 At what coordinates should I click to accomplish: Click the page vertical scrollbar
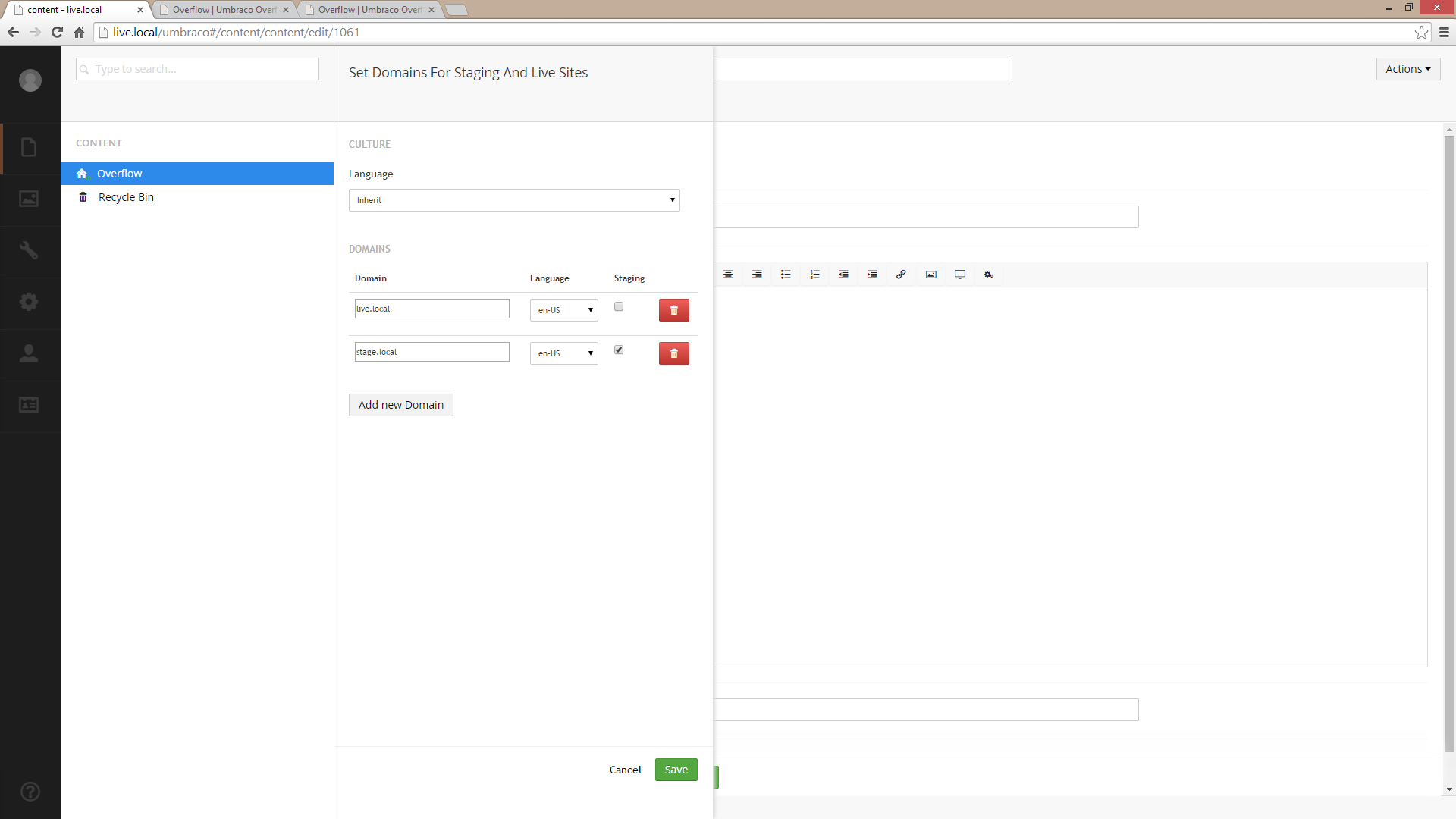[1449, 444]
